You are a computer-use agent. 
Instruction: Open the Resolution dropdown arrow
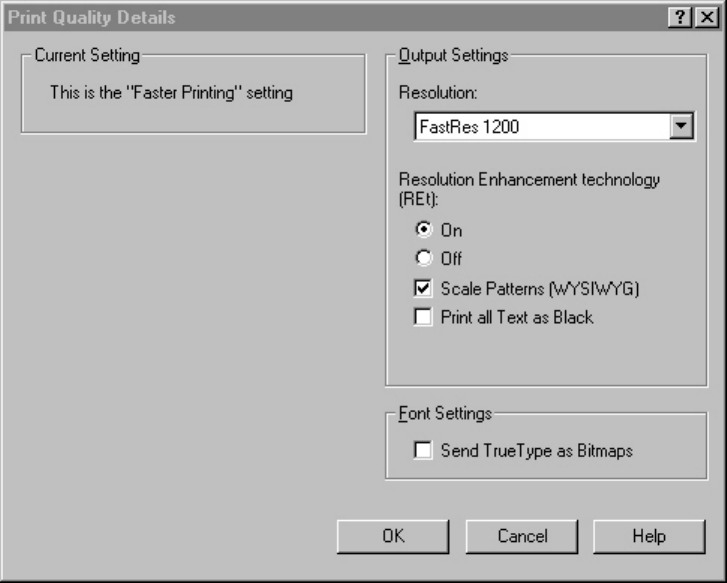click(x=682, y=127)
